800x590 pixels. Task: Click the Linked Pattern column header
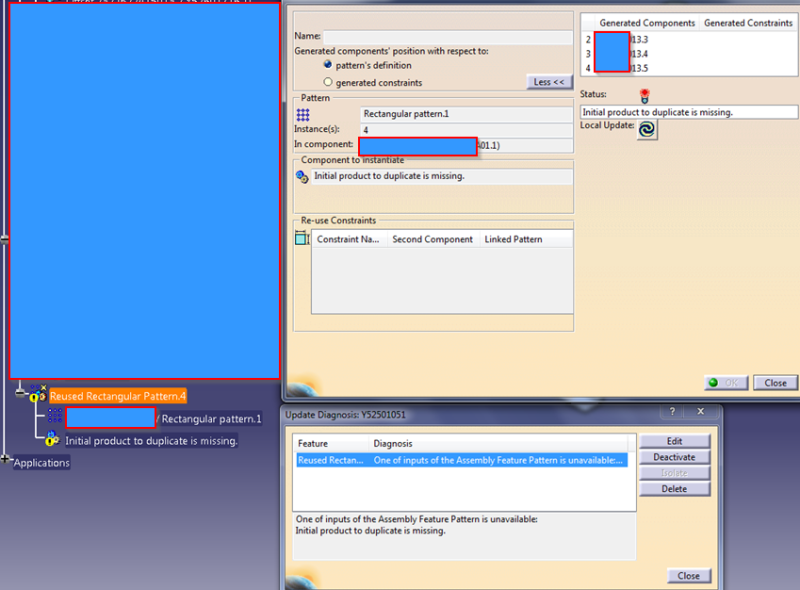526,239
